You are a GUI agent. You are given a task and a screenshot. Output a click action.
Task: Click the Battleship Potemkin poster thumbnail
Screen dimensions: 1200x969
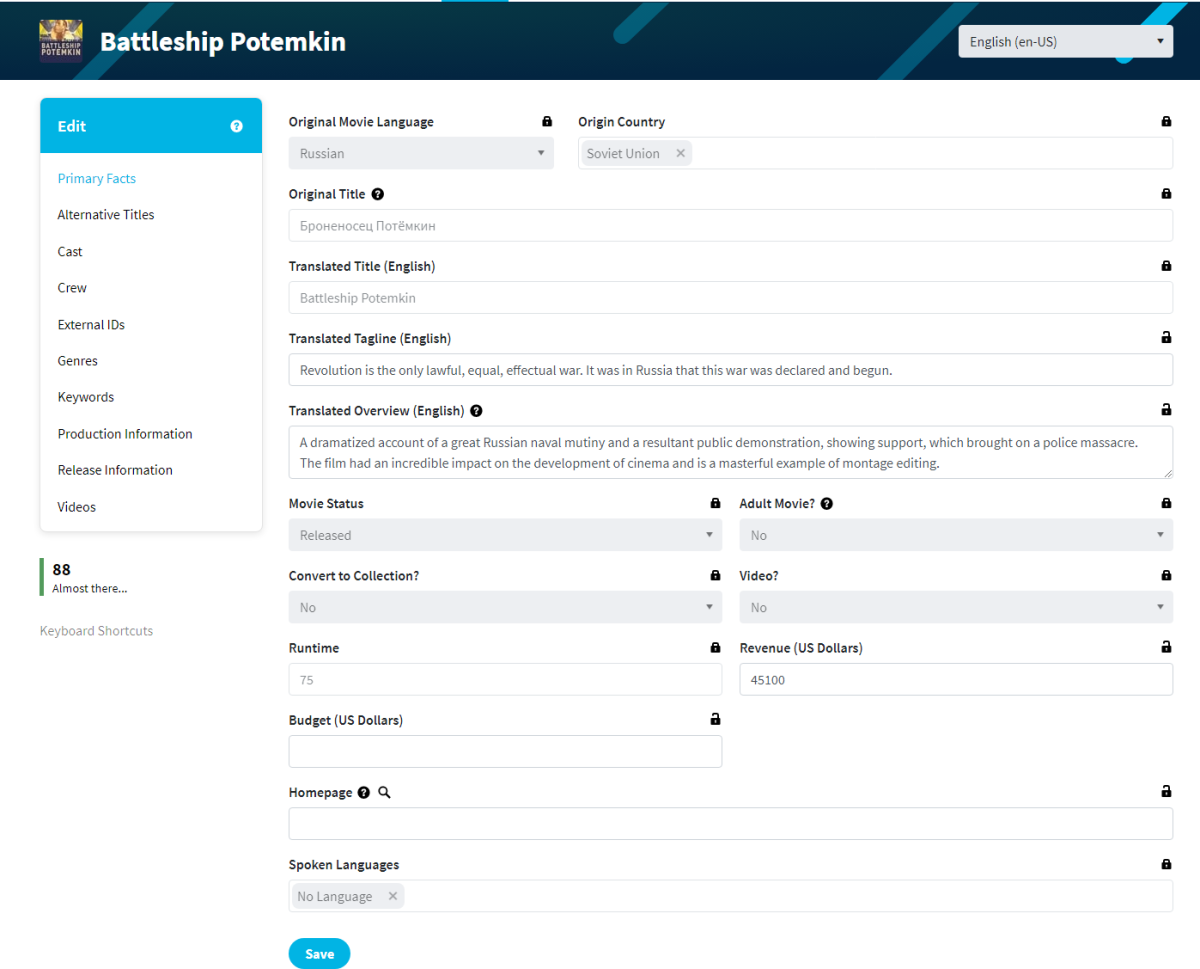click(61, 41)
